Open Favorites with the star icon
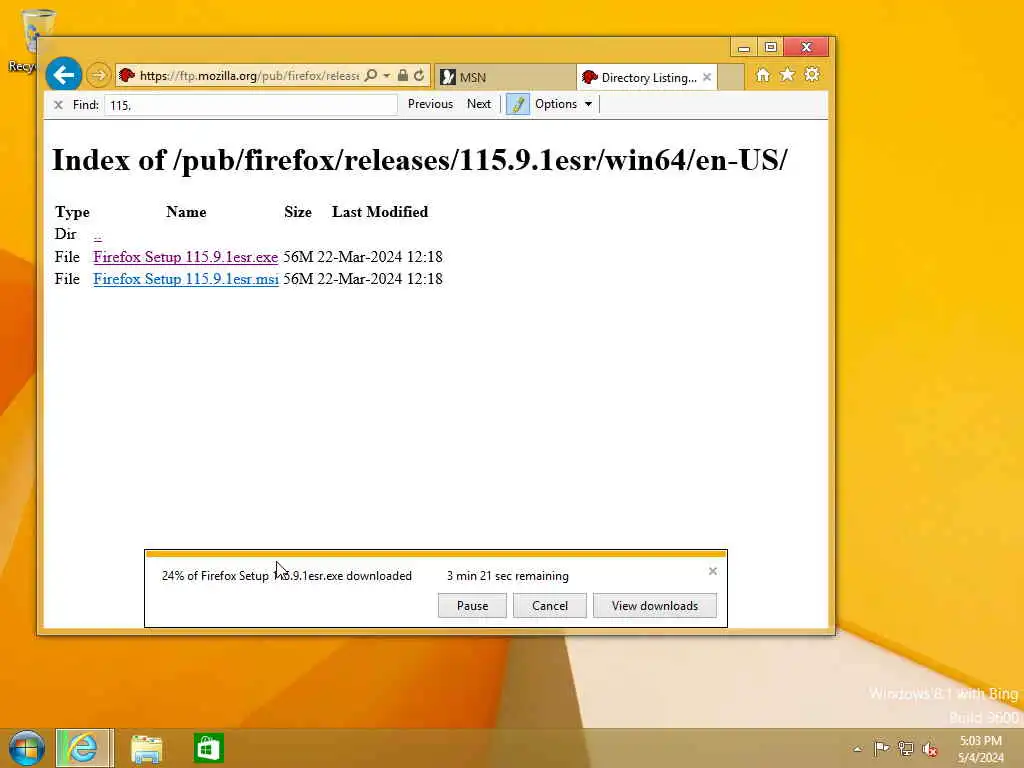Image resolution: width=1024 pixels, height=768 pixels. [x=788, y=75]
